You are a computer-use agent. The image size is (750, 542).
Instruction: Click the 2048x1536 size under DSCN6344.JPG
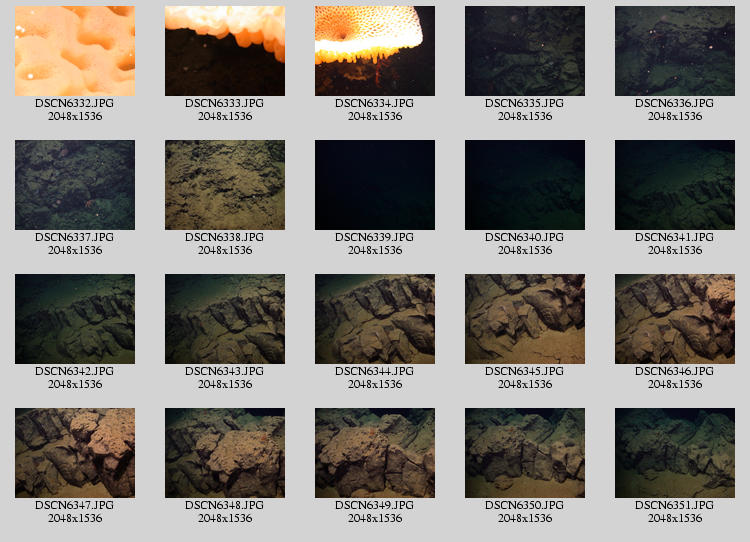(x=375, y=384)
